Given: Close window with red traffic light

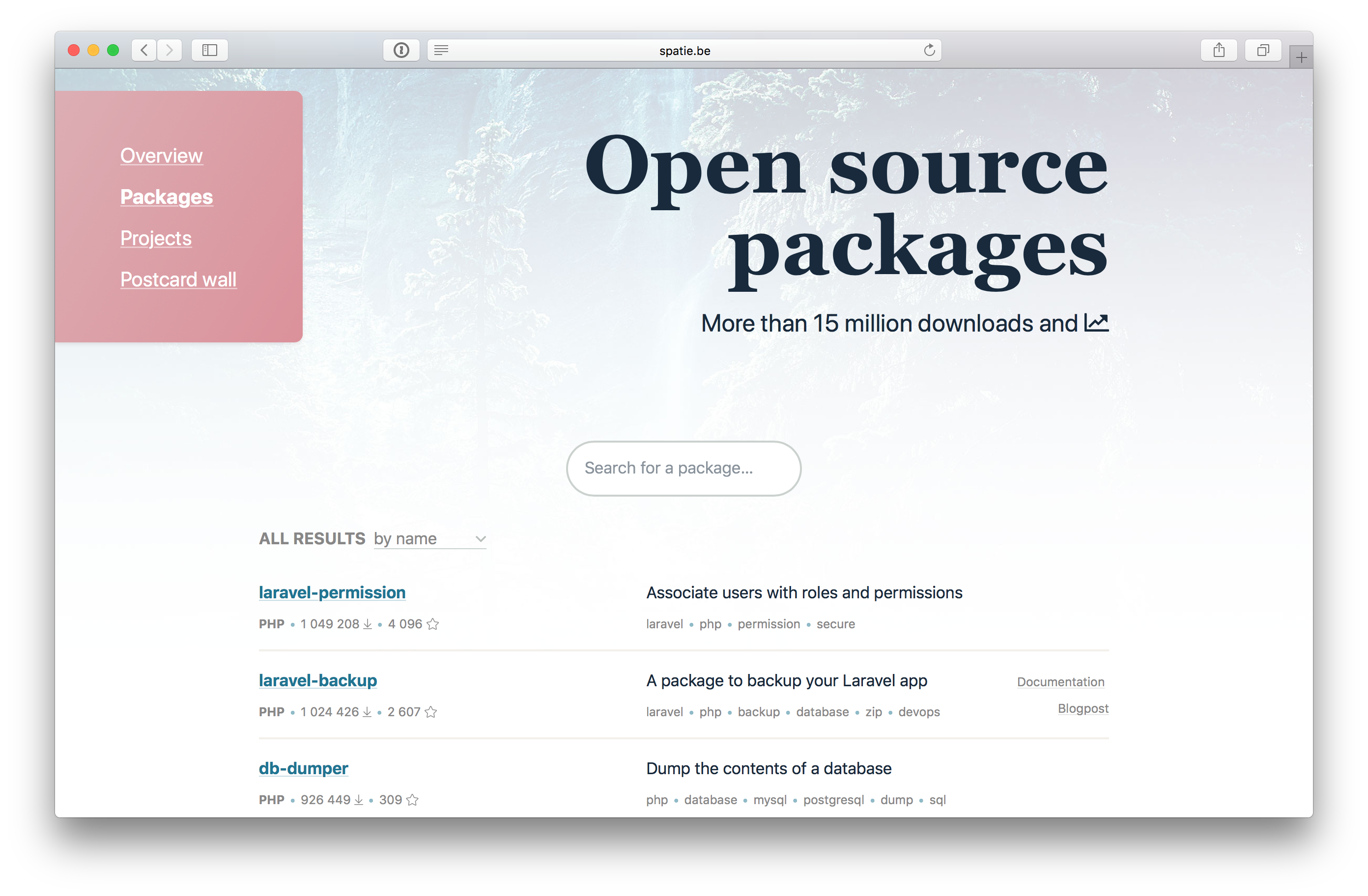Looking at the screenshot, I should coord(74,50).
